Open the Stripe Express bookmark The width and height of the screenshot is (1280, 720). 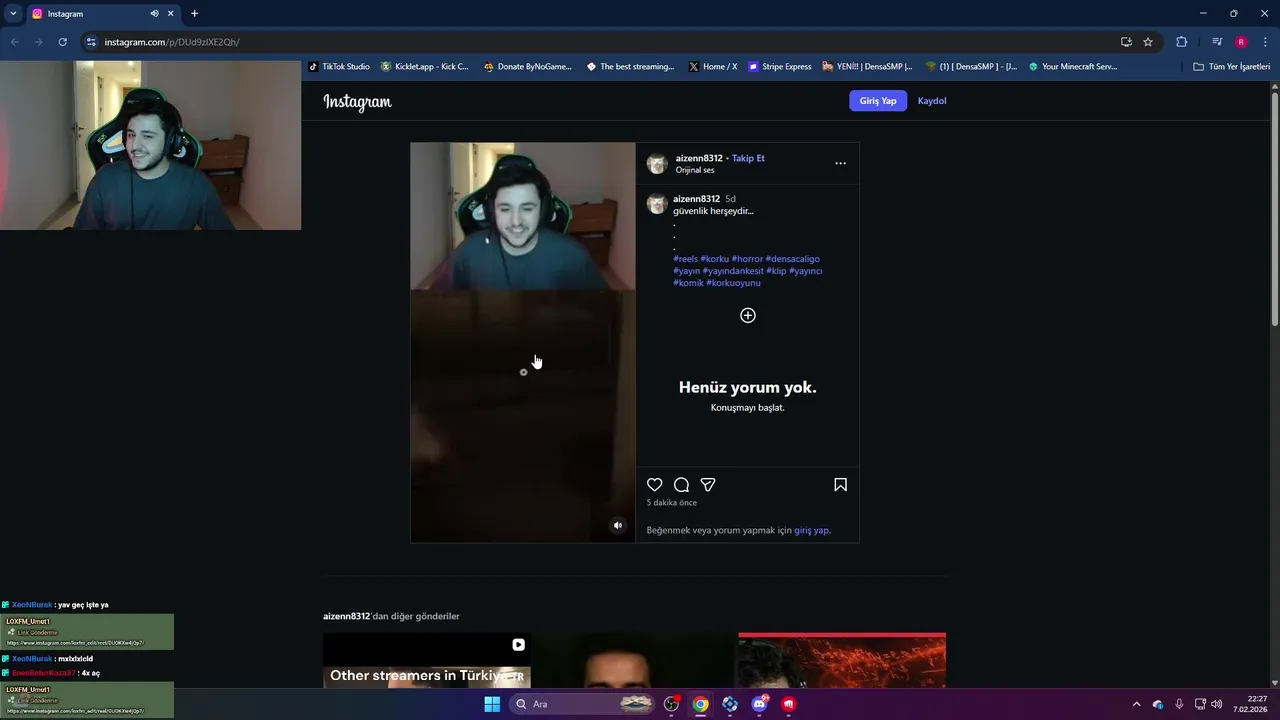tap(780, 67)
